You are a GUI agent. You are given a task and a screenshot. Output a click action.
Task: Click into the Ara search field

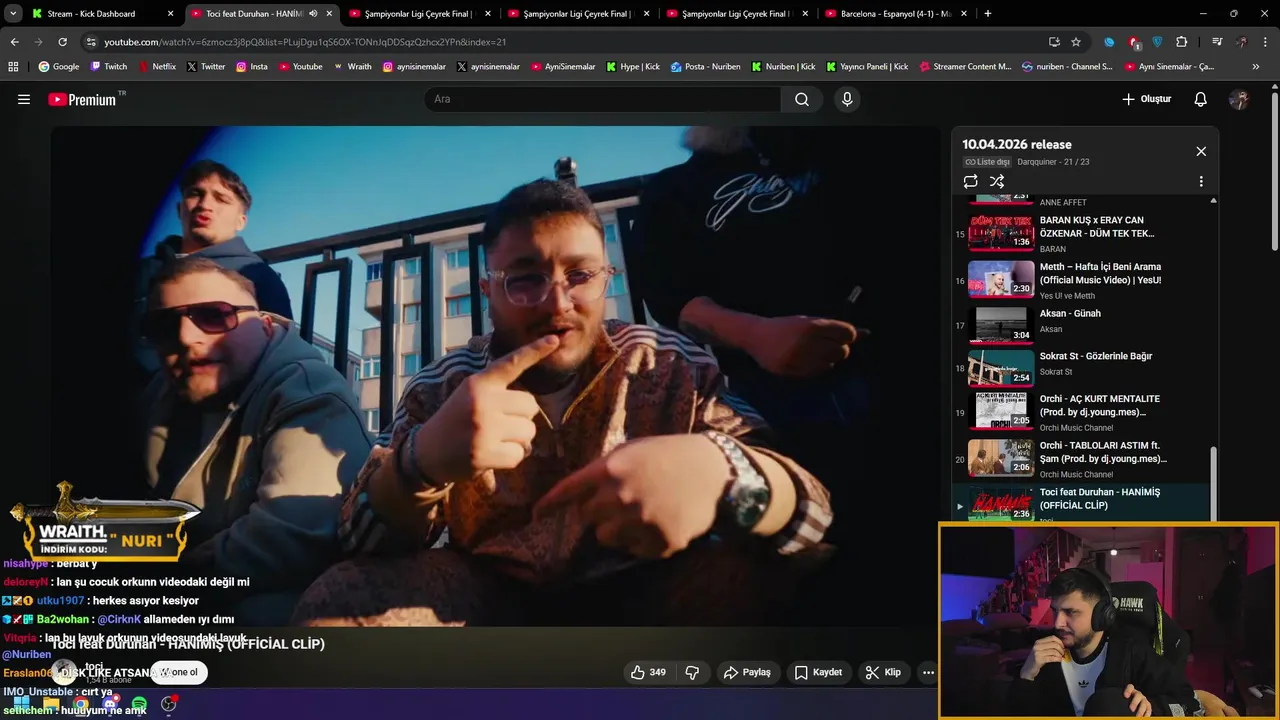(604, 99)
